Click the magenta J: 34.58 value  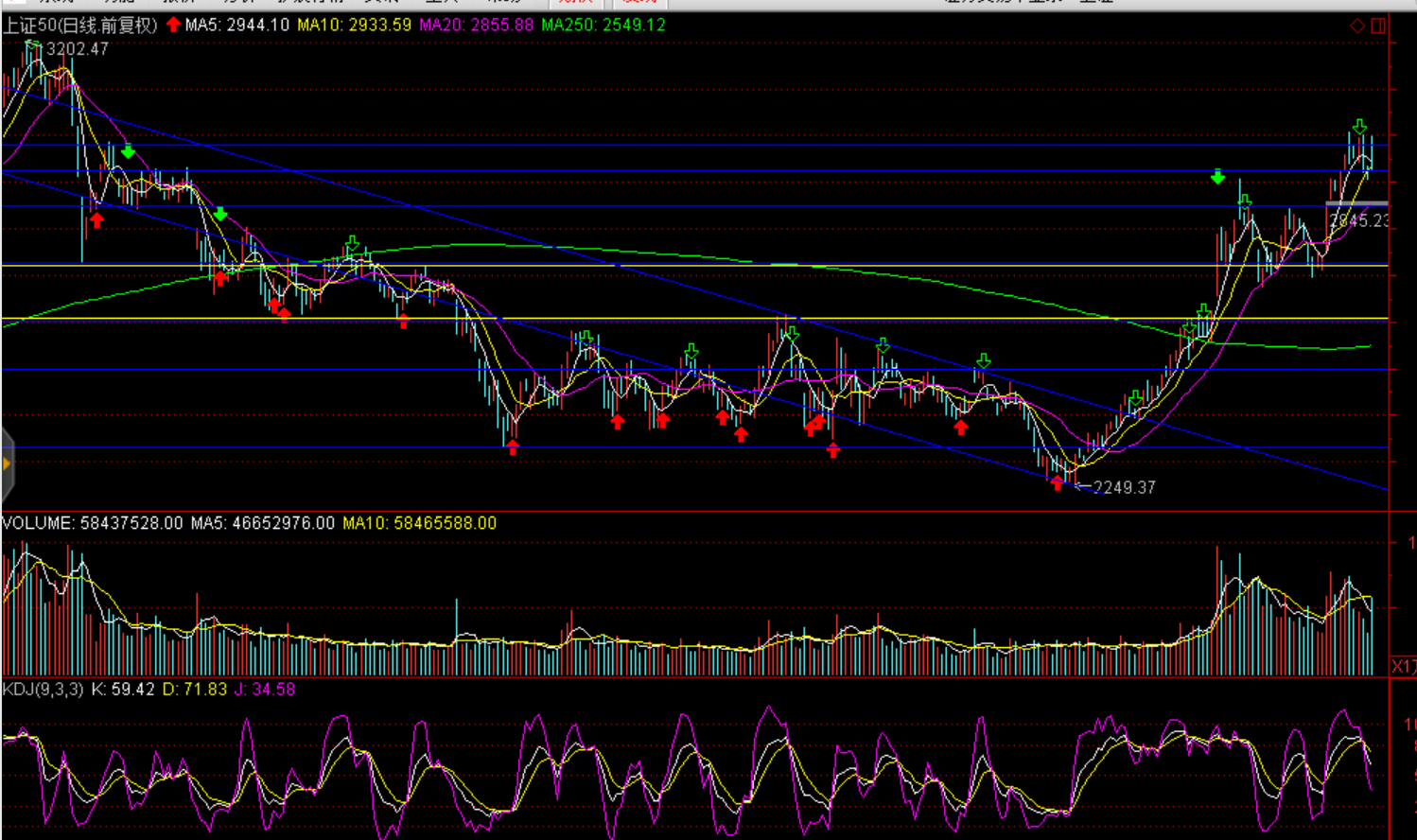(x=265, y=690)
